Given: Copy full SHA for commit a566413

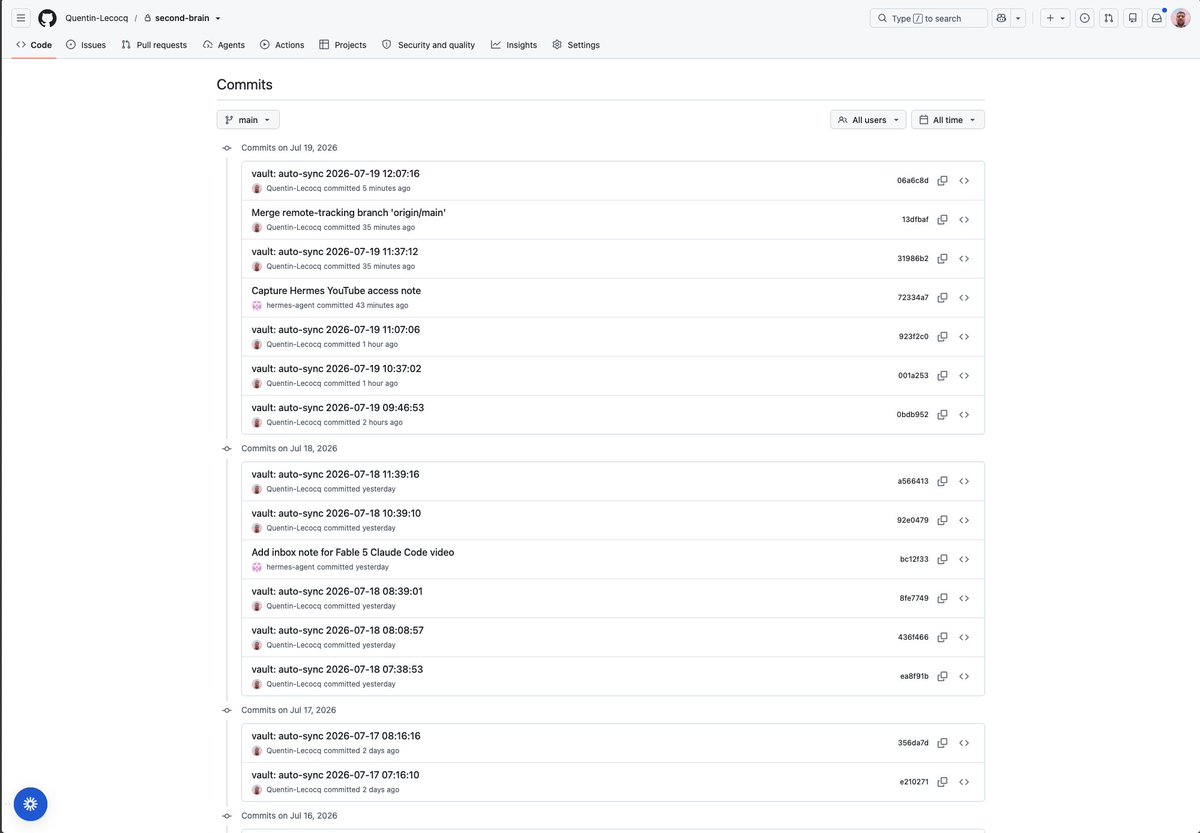Looking at the screenshot, I should pos(942,481).
